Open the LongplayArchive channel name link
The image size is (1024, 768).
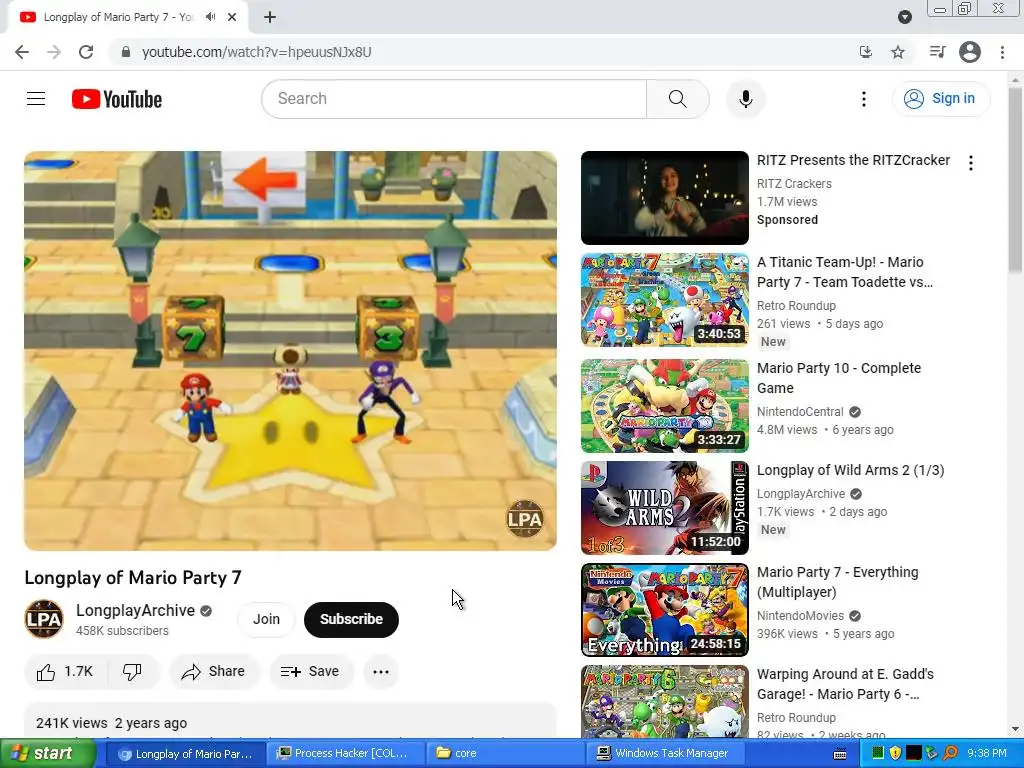(135, 610)
